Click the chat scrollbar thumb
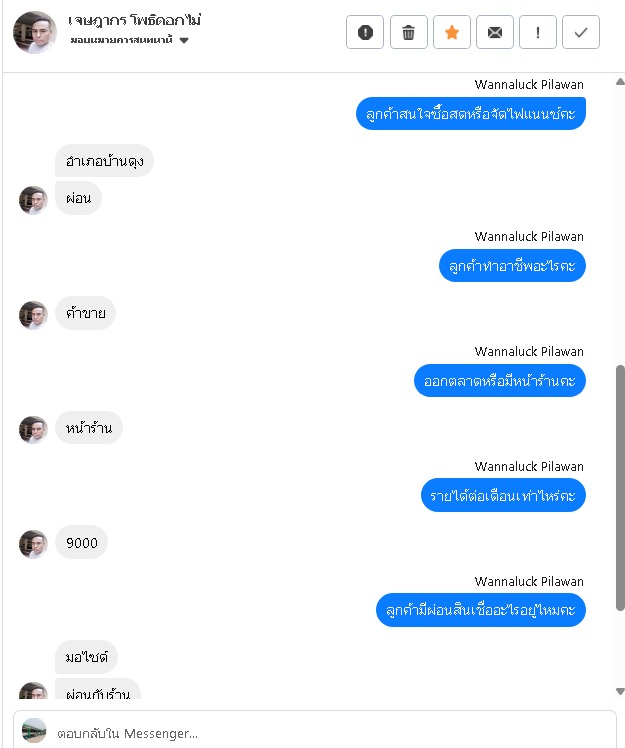 tap(620, 488)
